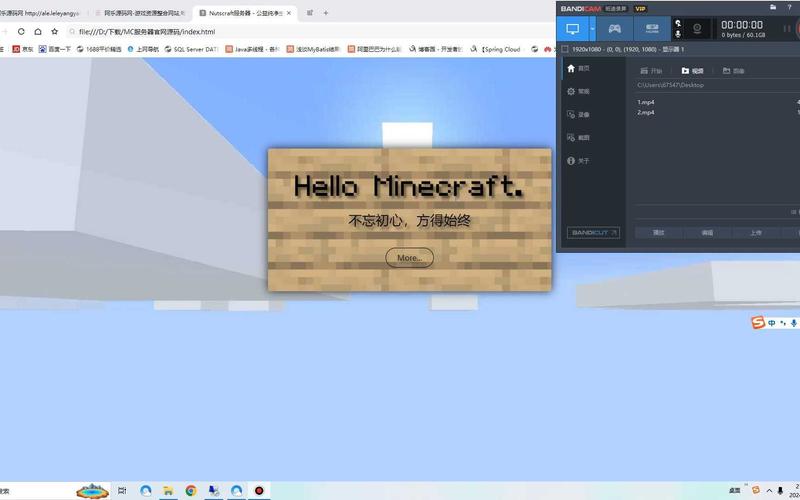Switch to the Videos tab in Bandicam

click(692, 71)
